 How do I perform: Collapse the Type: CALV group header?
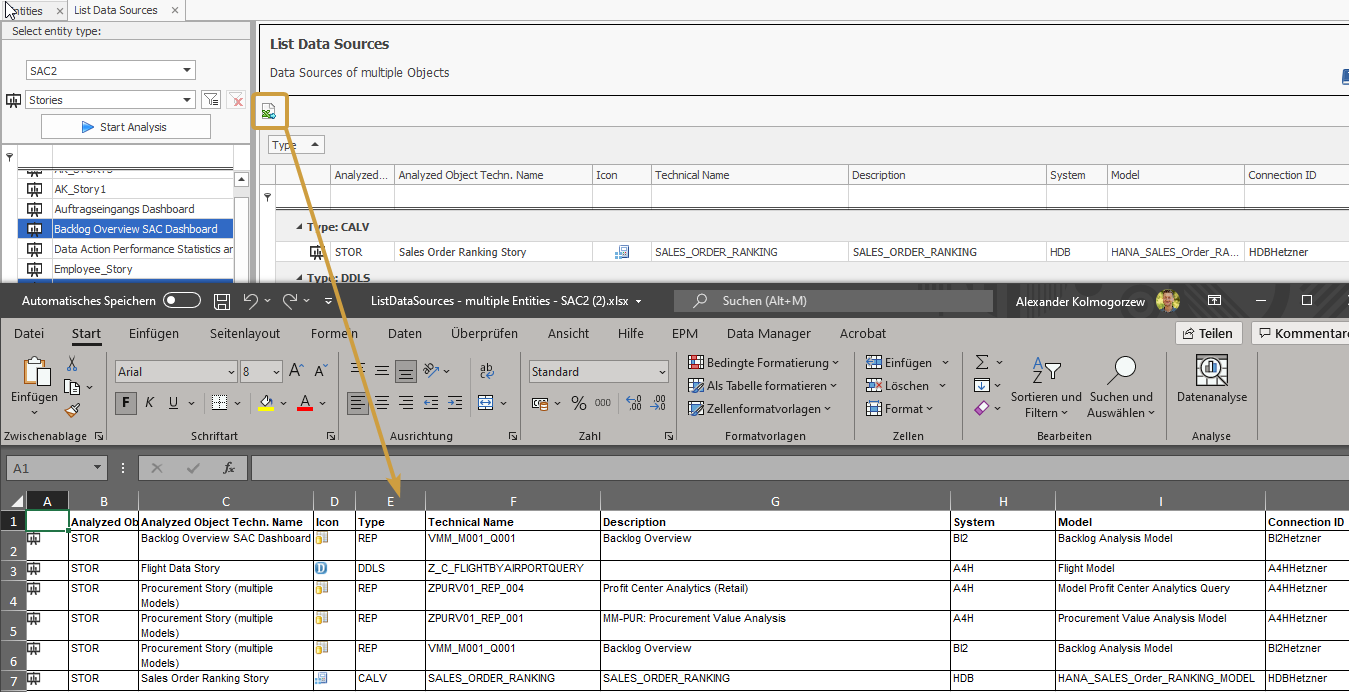(297, 226)
